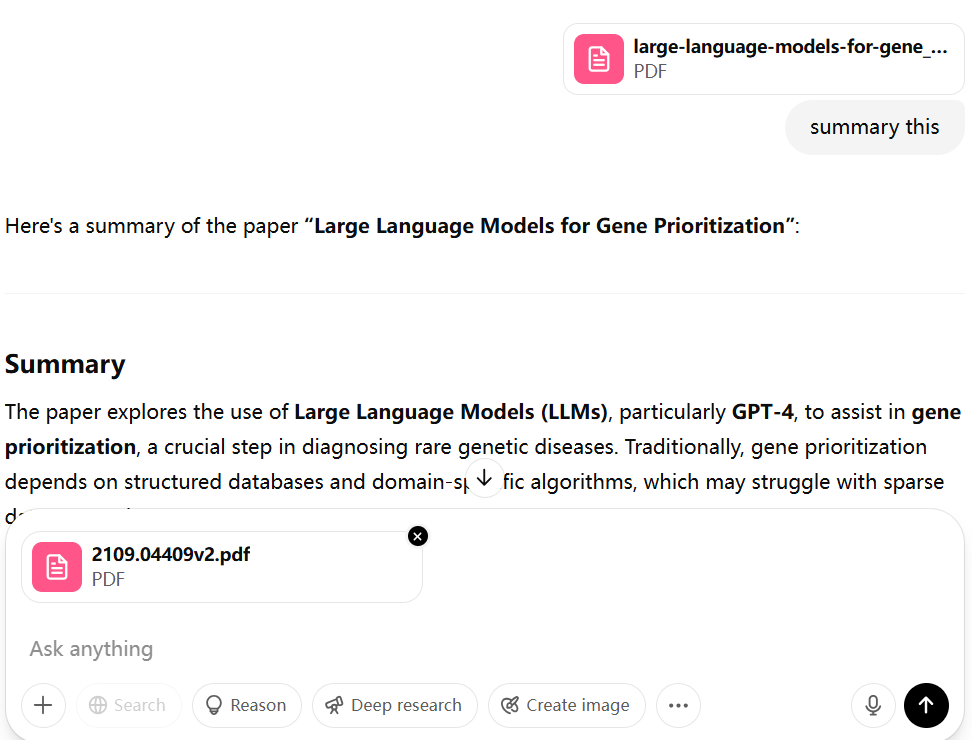Screen dimensions: 972x740
Task: Click the Search button label
Action: point(138,705)
